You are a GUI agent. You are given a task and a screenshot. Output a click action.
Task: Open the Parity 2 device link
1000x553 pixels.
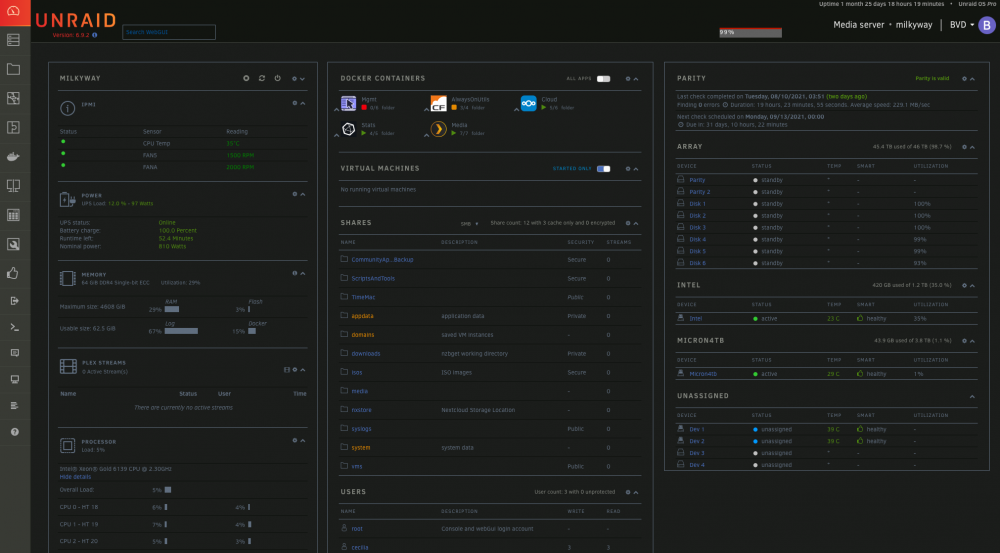coord(699,192)
